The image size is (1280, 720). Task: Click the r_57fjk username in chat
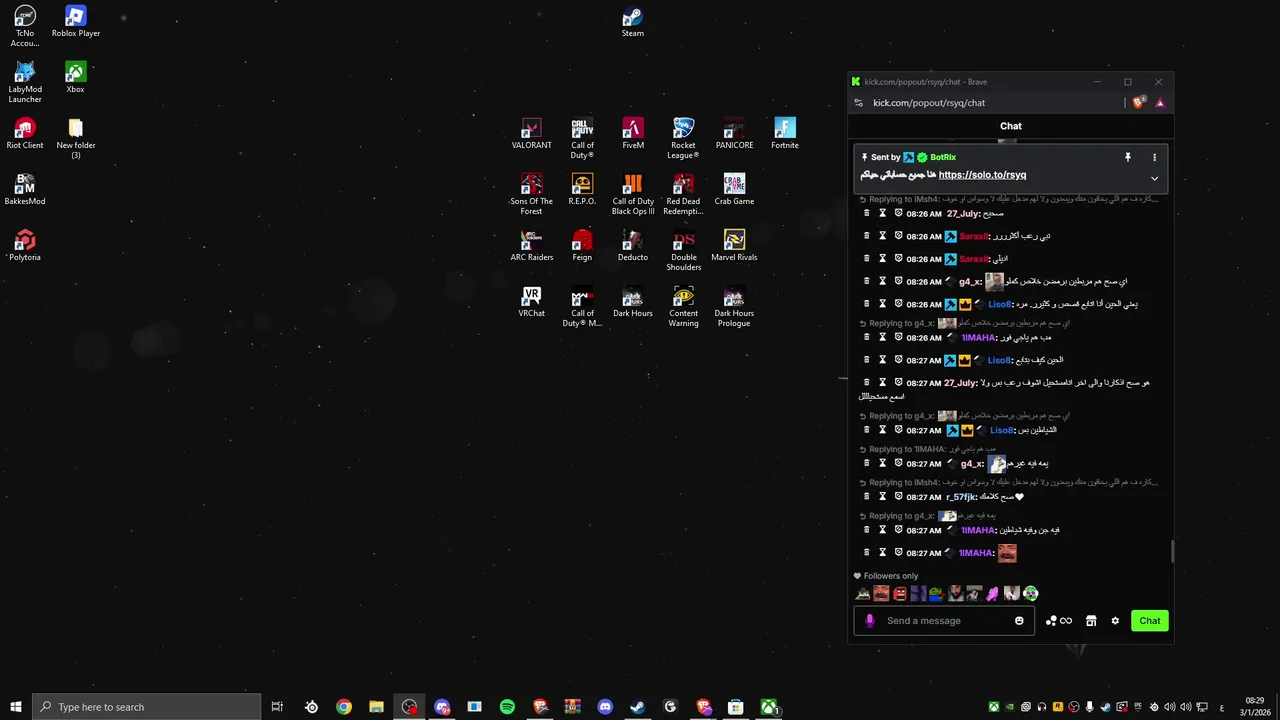click(961, 497)
